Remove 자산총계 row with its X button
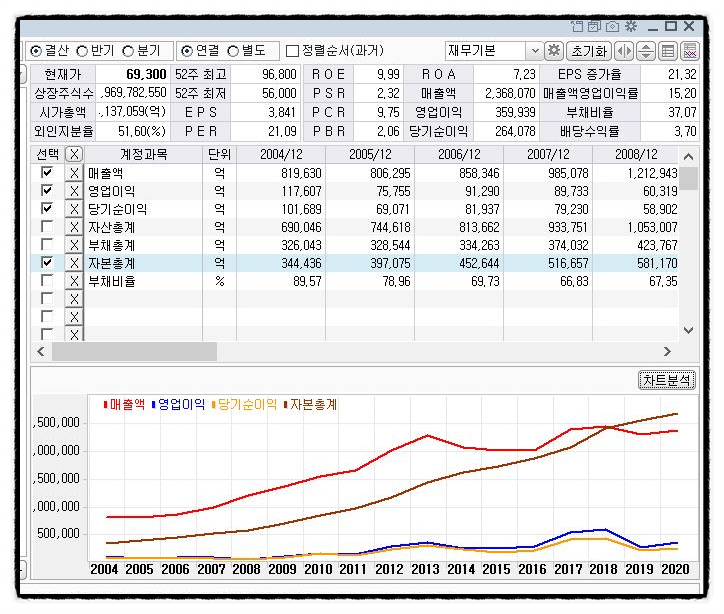 click(x=74, y=227)
